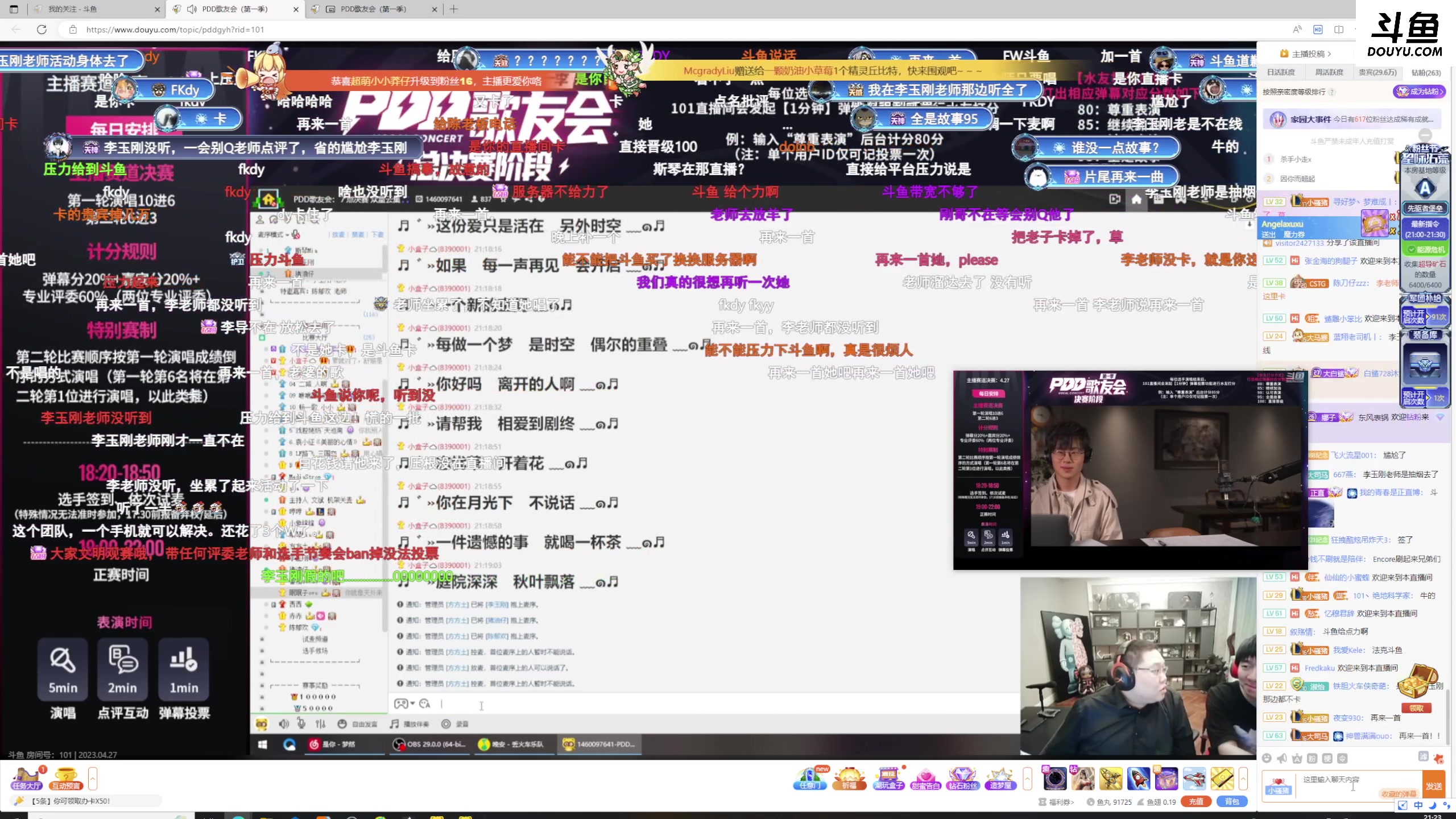Viewport: 1456px width, 819px height.
Task: Switch to the third PDD歌友会 browser tab
Action: pyautogui.click(x=374, y=9)
